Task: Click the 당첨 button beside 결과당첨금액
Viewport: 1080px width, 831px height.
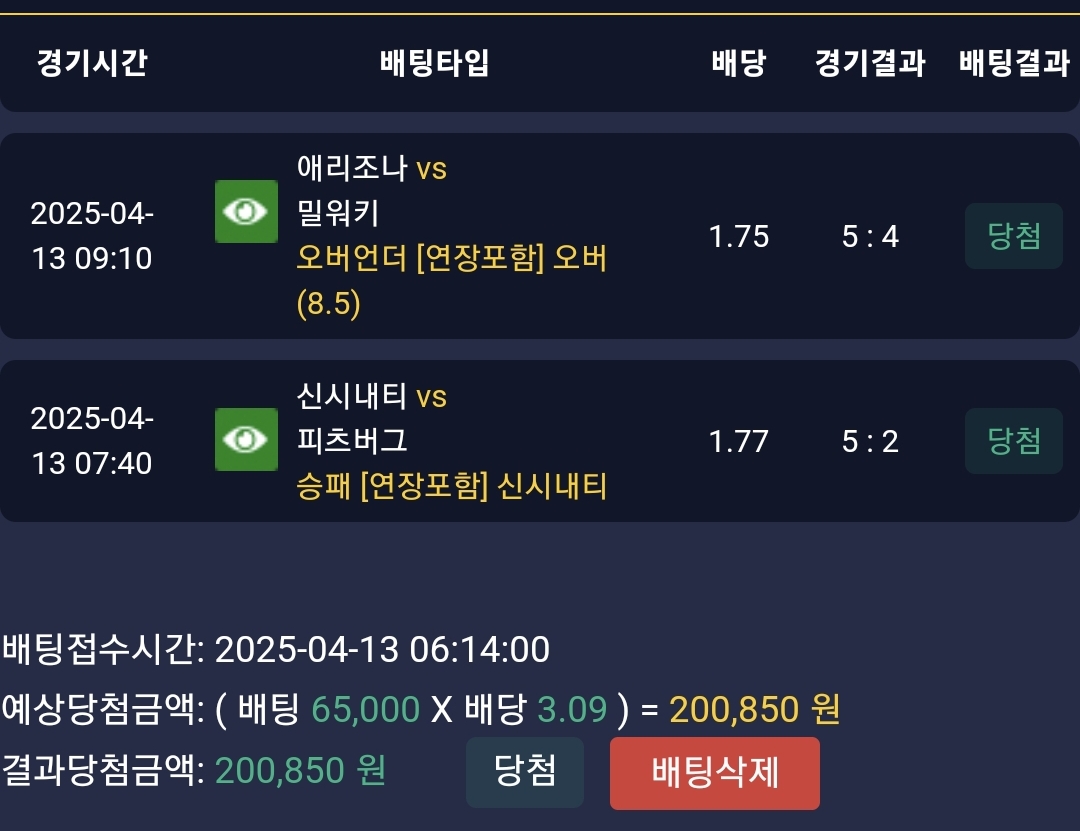Action: point(524,772)
